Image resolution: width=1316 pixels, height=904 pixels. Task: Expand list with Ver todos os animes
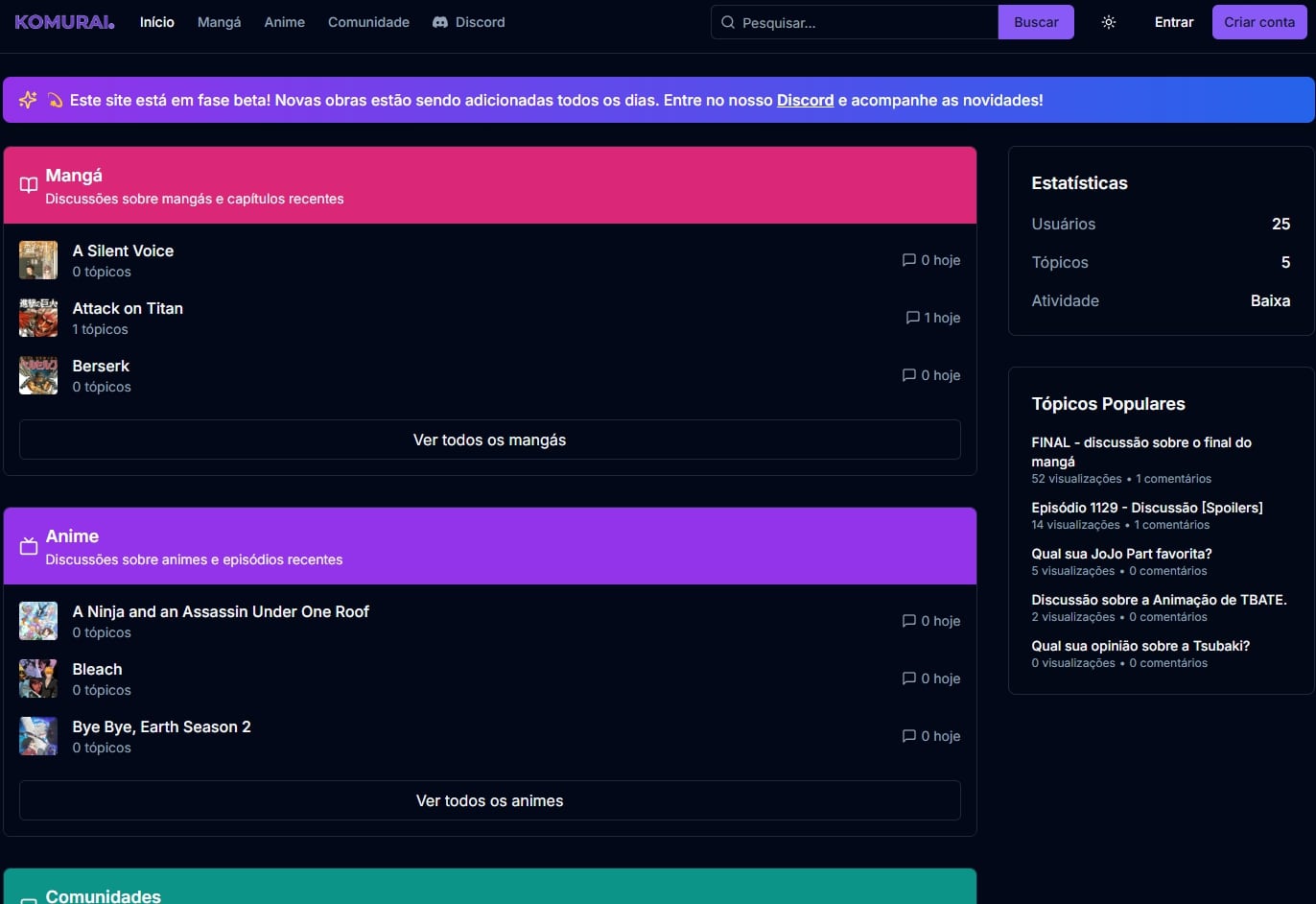coord(489,800)
